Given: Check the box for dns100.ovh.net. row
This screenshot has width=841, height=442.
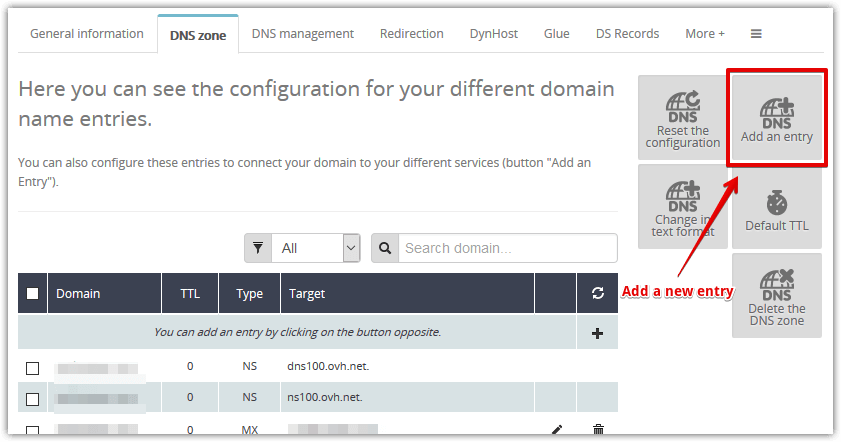Looking at the screenshot, I should (x=33, y=368).
